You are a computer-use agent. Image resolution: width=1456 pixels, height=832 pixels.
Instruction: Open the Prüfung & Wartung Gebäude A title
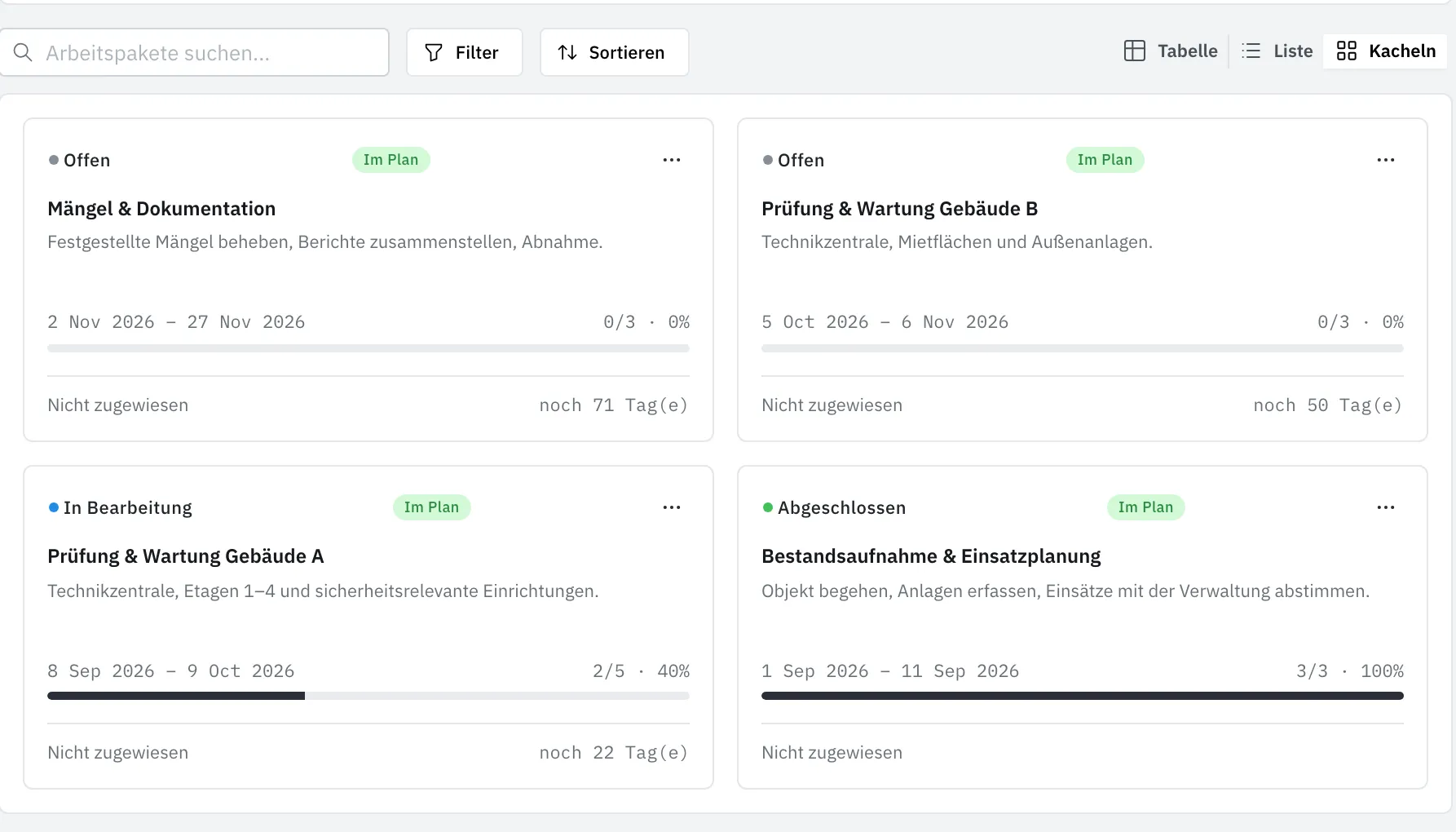pyautogui.click(x=186, y=556)
